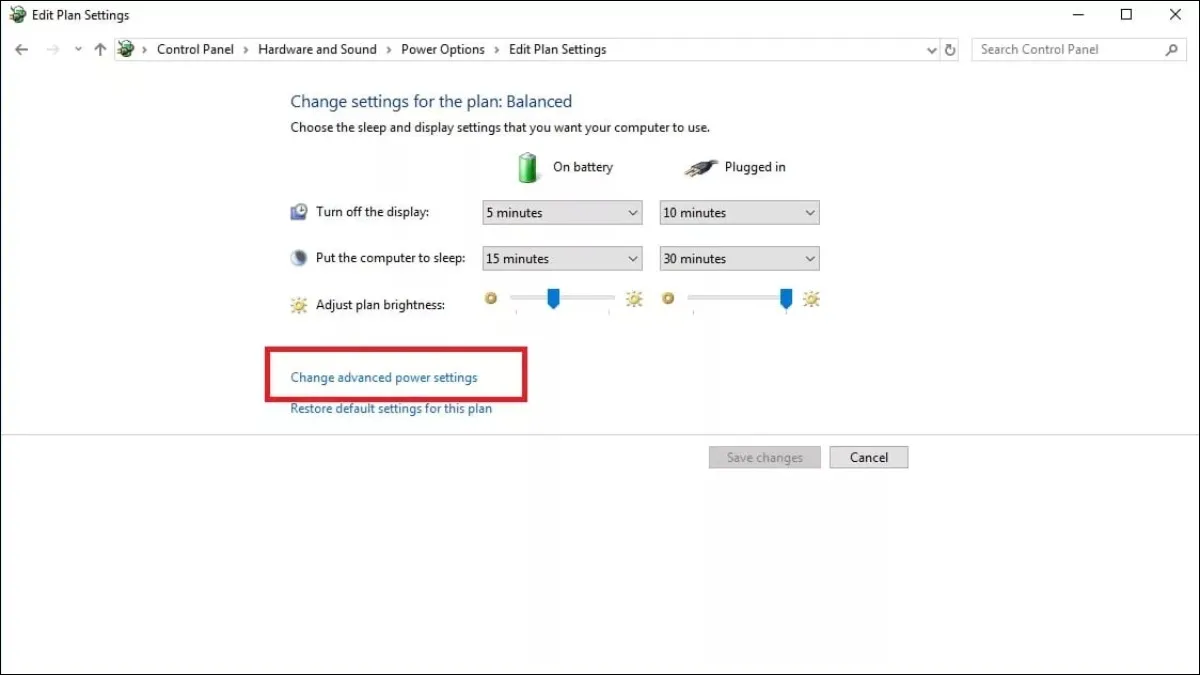Select Power Options in the breadcrumb
The width and height of the screenshot is (1200, 675).
[442, 49]
